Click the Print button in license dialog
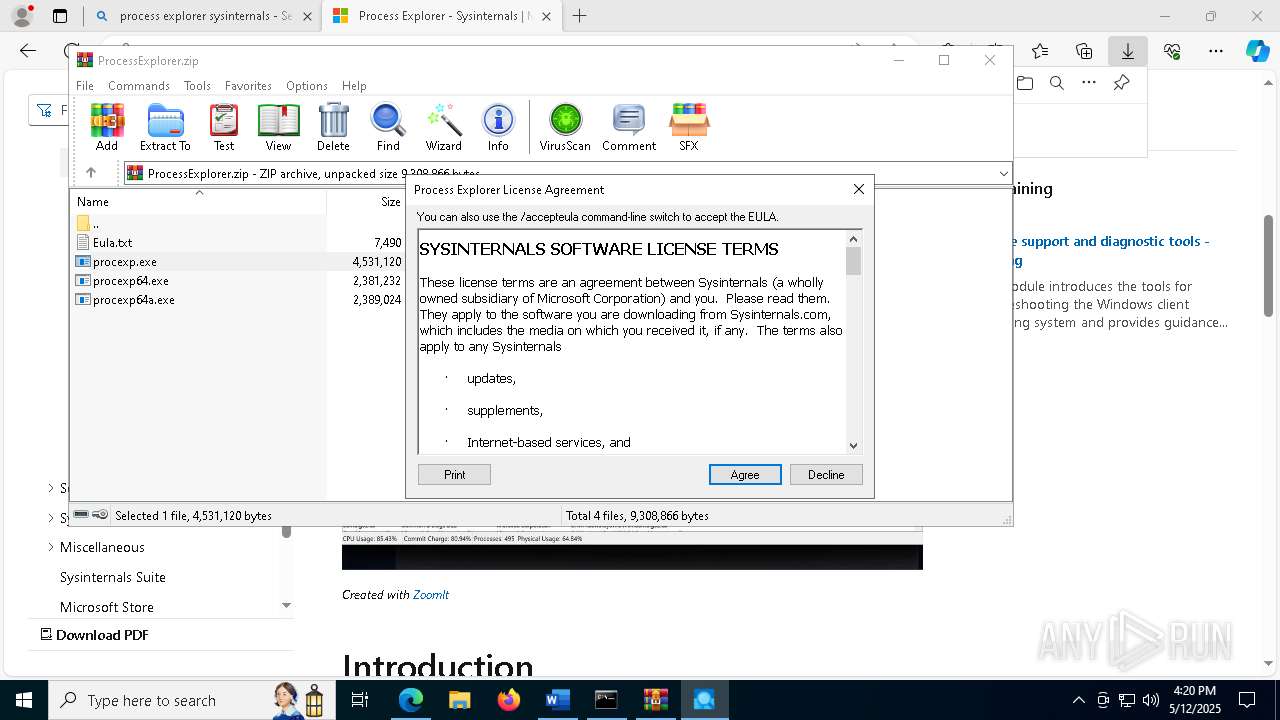Viewport: 1280px width, 720px height. click(454, 474)
